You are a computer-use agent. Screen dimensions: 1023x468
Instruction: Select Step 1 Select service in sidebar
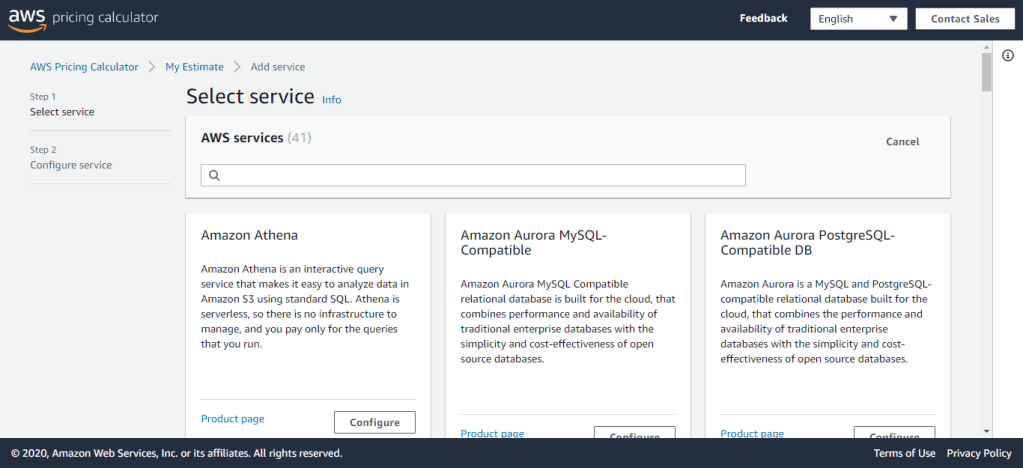coord(62,112)
